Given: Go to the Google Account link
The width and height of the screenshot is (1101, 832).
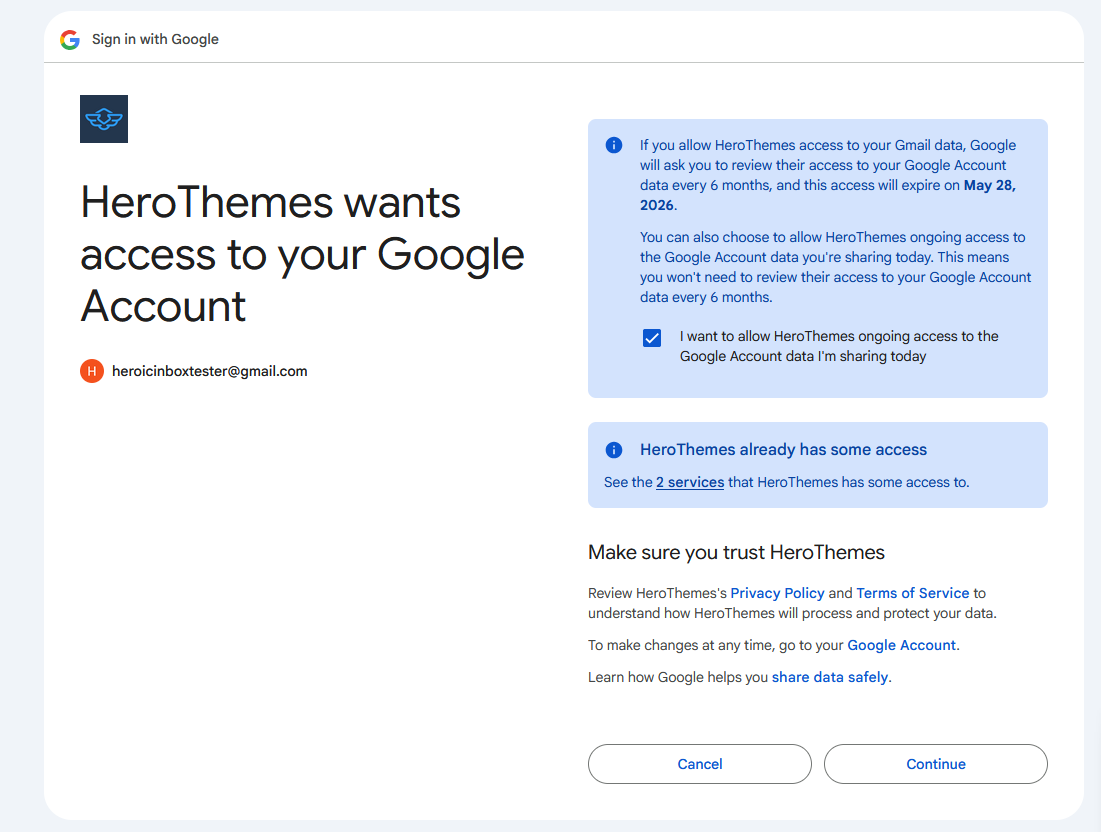Looking at the screenshot, I should coord(901,645).
